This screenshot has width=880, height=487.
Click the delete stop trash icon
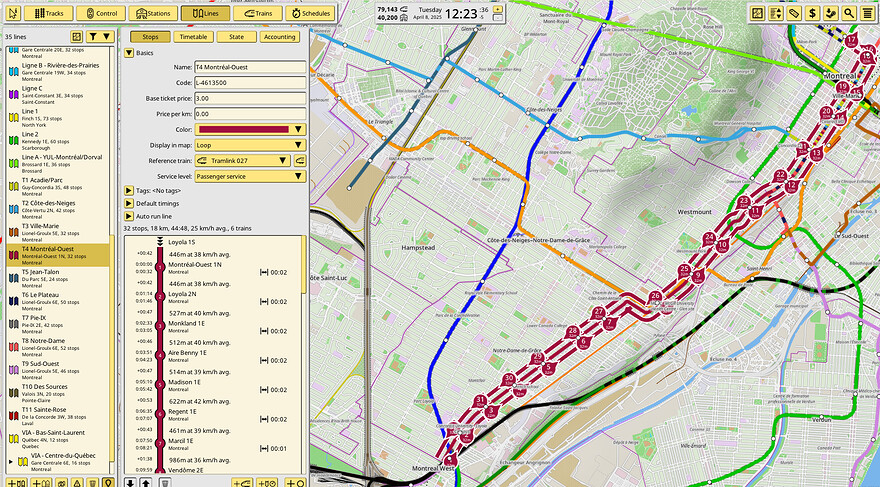[x=164, y=483]
